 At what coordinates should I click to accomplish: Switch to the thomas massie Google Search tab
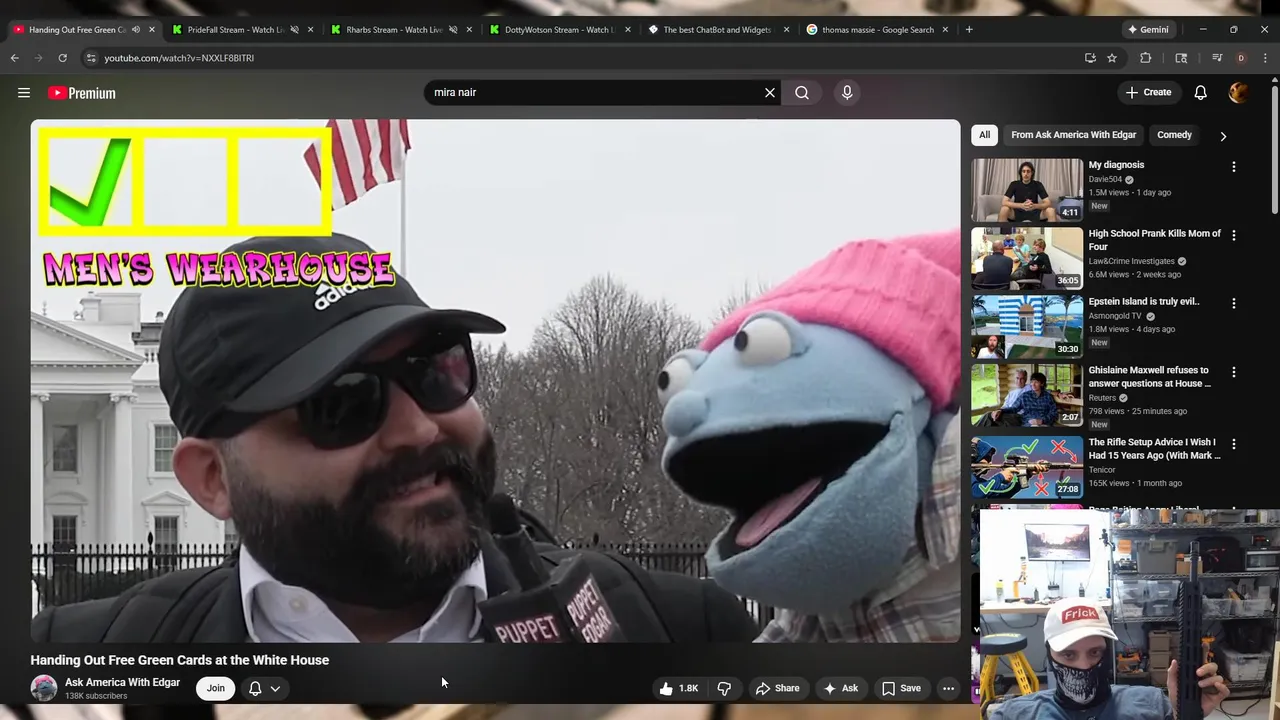(x=878, y=30)
